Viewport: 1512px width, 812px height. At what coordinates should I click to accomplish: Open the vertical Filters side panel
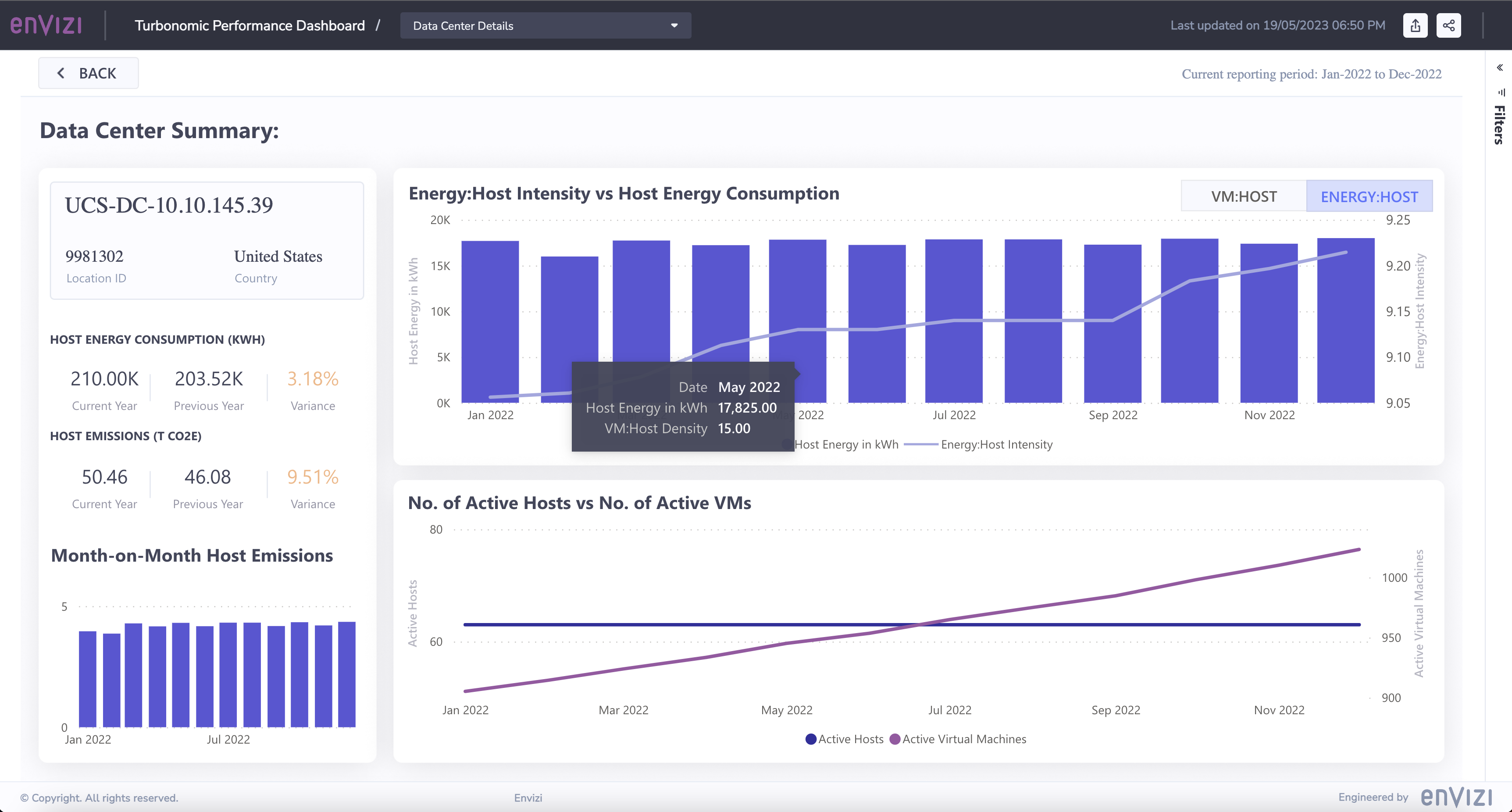1500,125
